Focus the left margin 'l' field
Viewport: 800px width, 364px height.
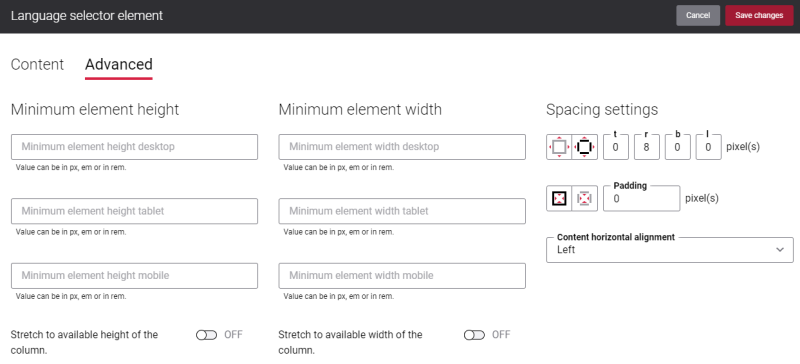click(709, 147)
